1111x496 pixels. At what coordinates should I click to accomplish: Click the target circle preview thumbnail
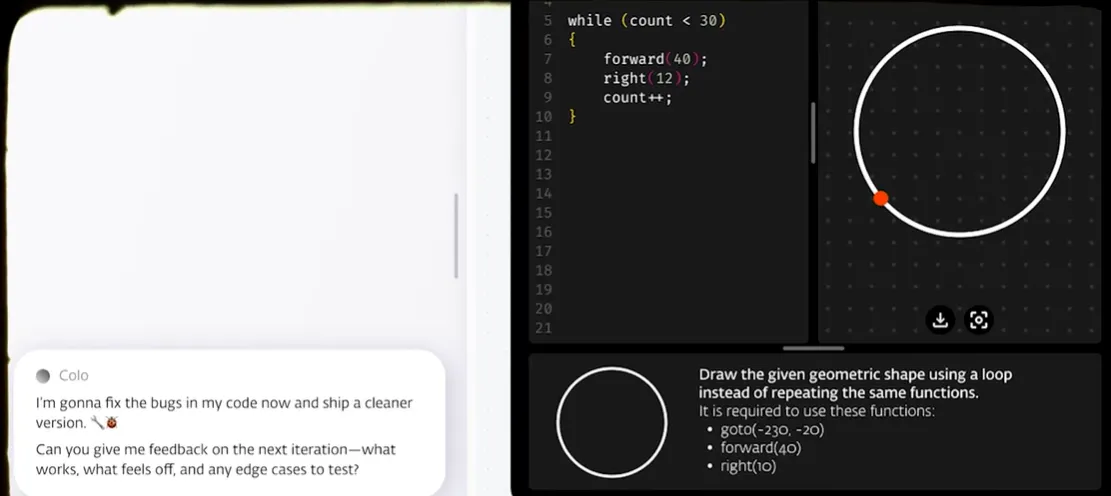(611, 422)
